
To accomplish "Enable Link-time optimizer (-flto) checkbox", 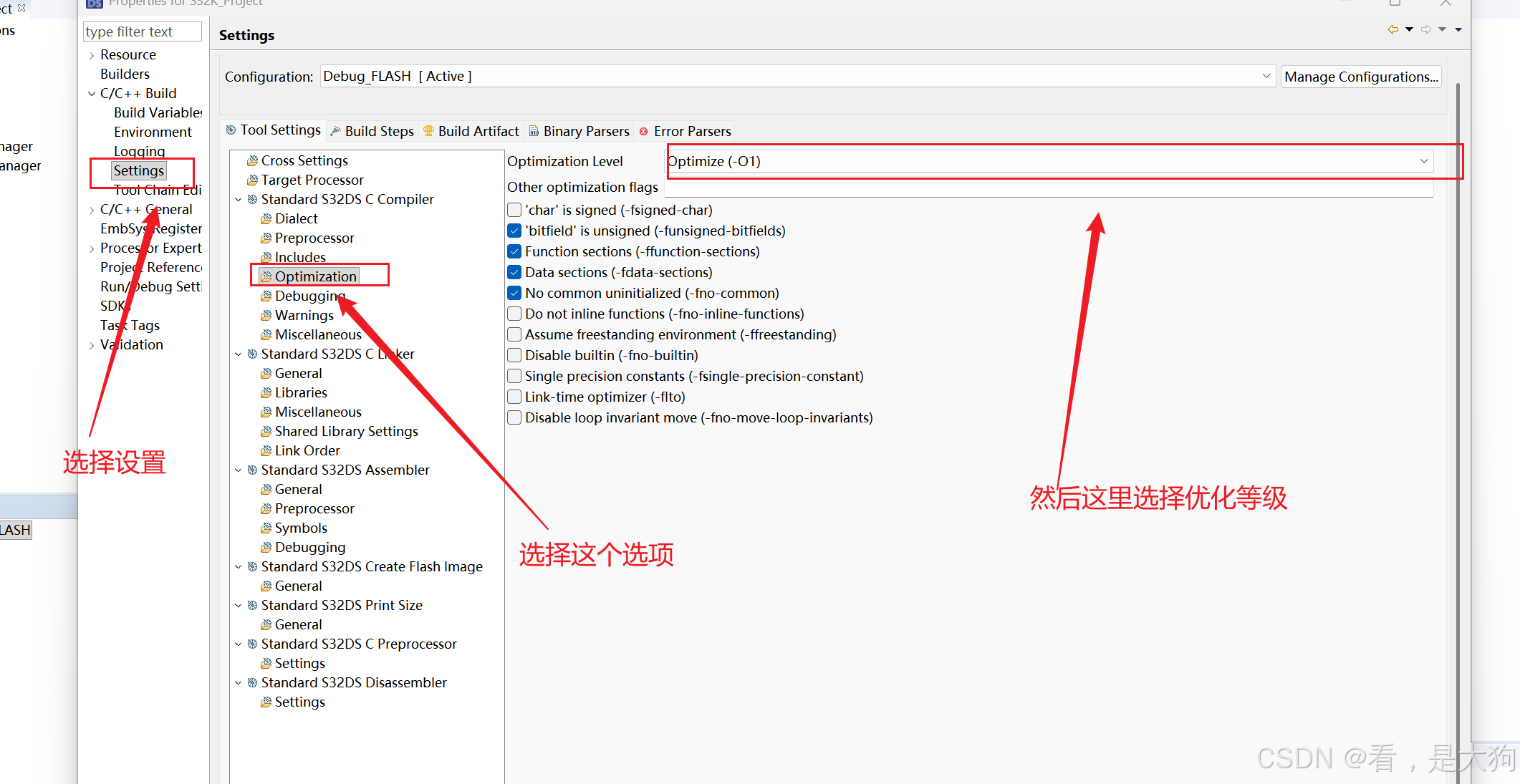I will 514,397.
